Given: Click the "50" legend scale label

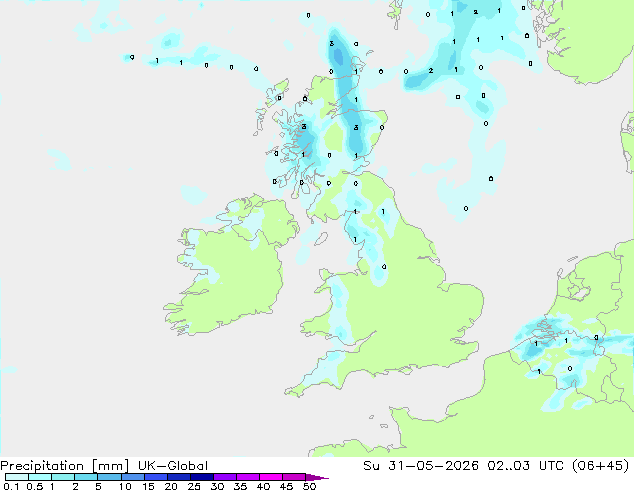Looking at the screenshot, I should tap(309, 486).
